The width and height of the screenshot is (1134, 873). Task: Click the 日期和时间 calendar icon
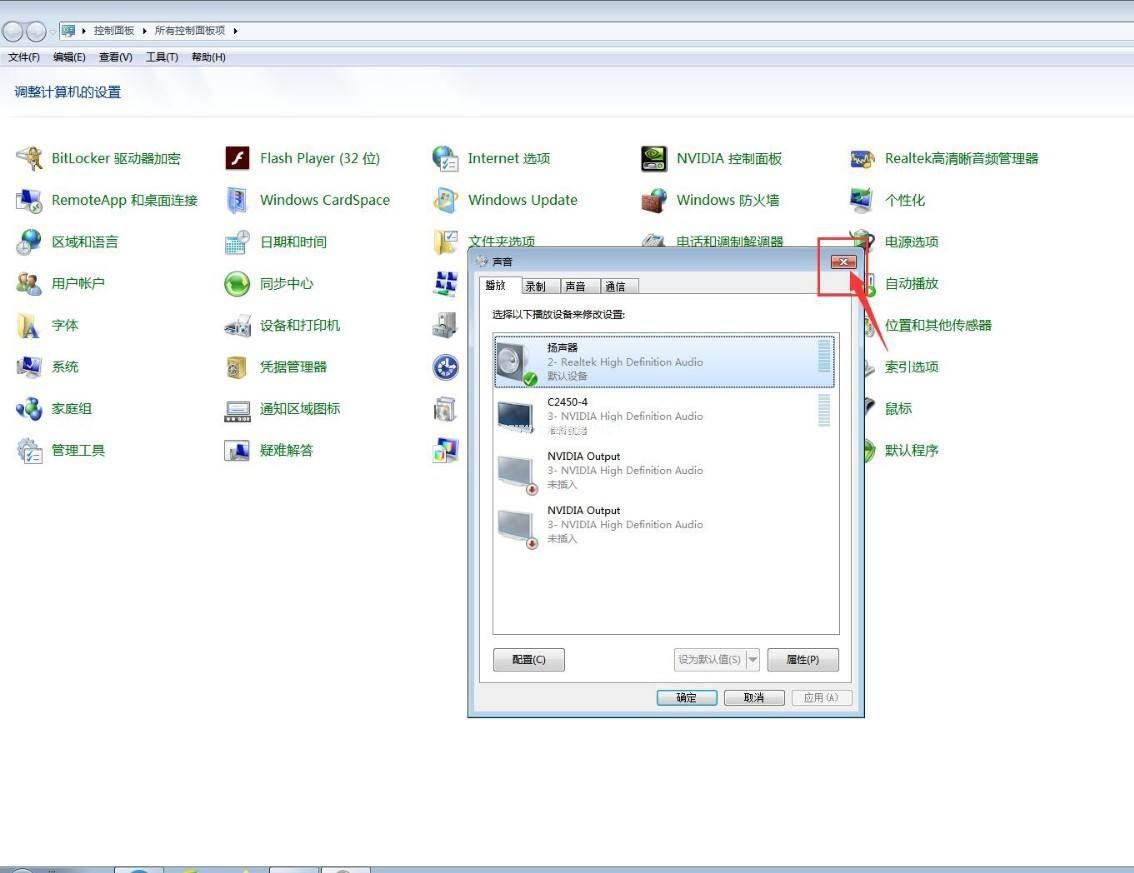(237, 242)
